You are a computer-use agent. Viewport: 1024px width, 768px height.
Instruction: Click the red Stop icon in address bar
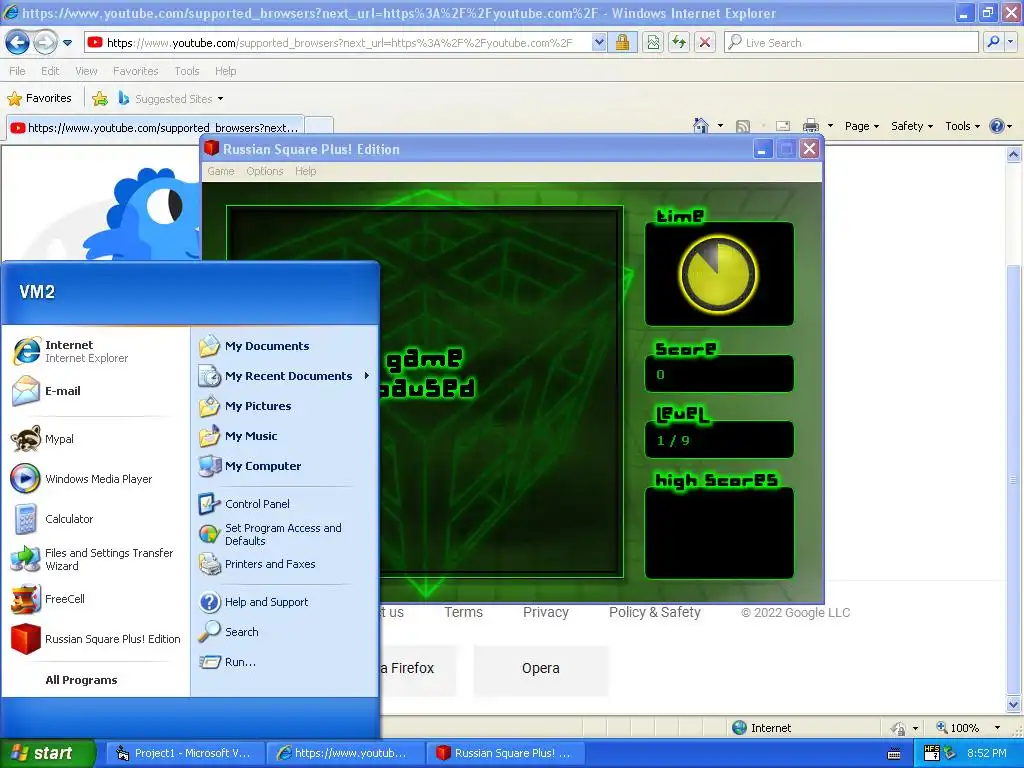[x=705, y=43]
